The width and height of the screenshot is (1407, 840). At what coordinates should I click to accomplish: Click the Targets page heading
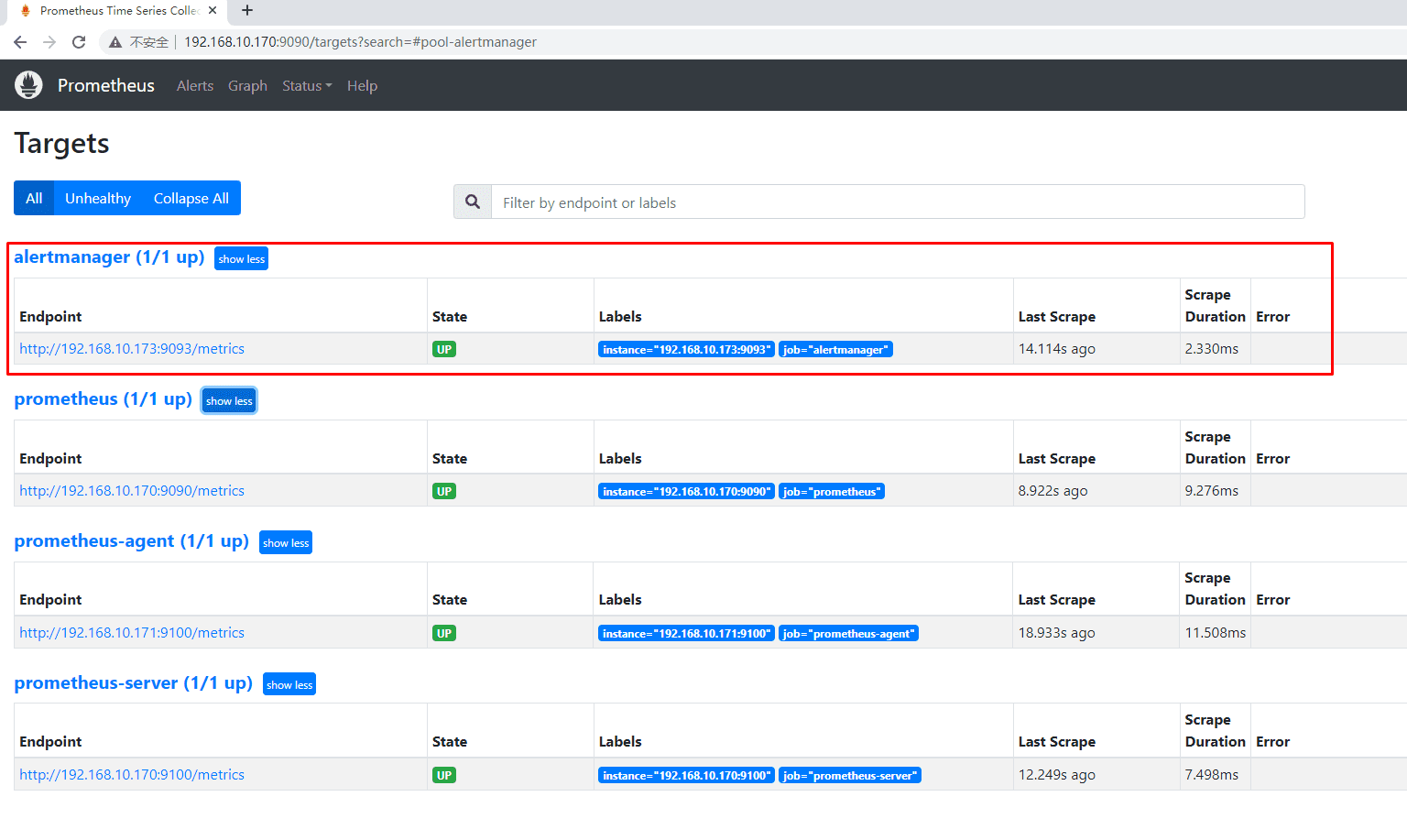coord(61,144)
